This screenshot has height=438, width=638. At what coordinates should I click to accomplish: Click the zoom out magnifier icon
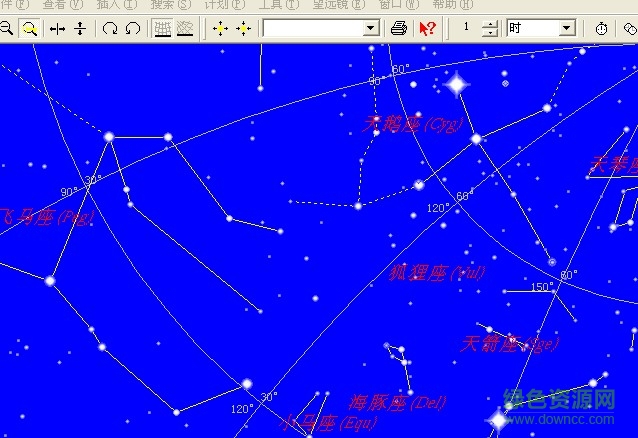[7, 28]
